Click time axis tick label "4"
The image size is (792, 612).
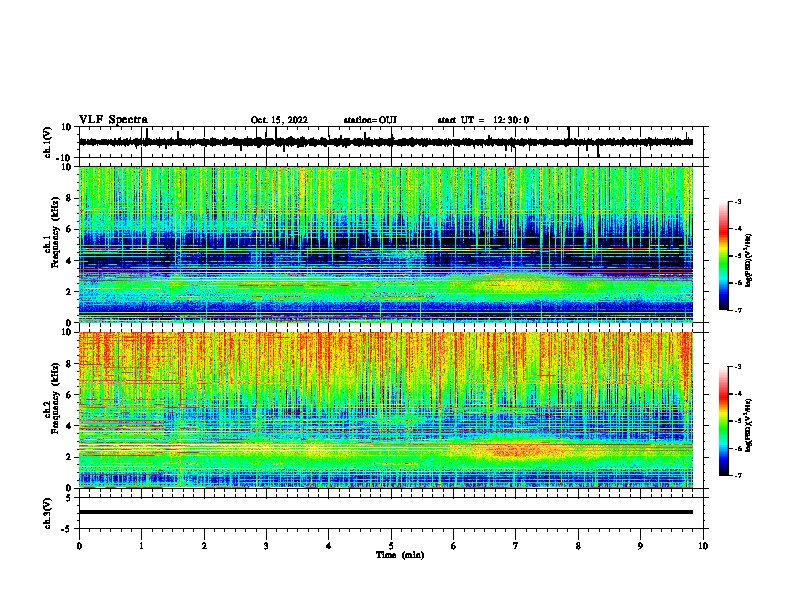tap(329, 546)
